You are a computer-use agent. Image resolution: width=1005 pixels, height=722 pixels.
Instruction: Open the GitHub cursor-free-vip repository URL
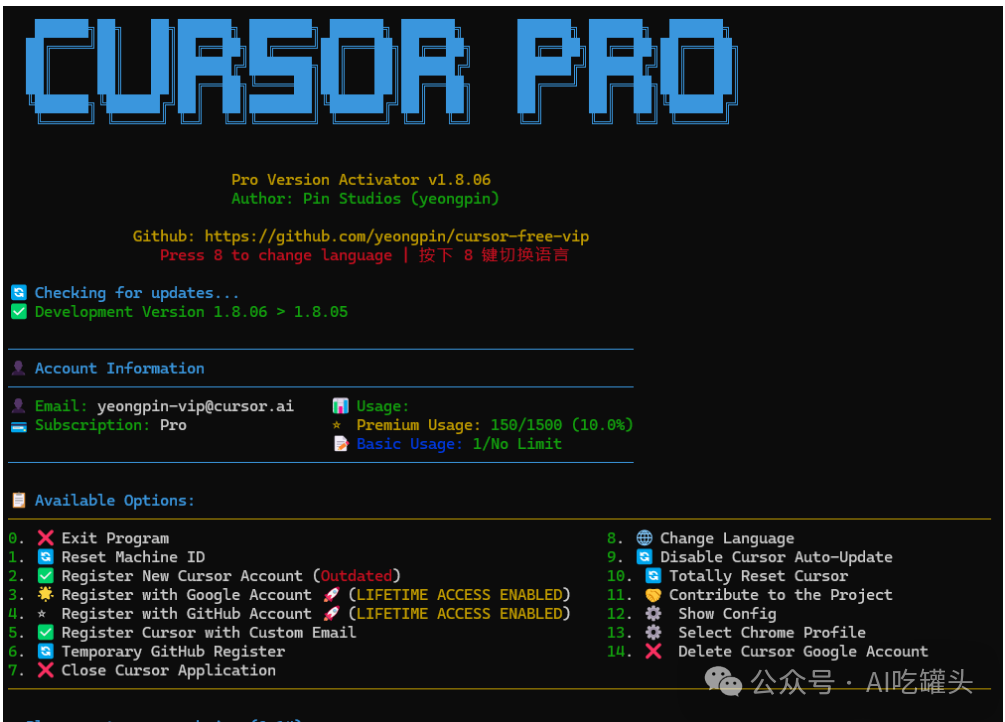396,237
